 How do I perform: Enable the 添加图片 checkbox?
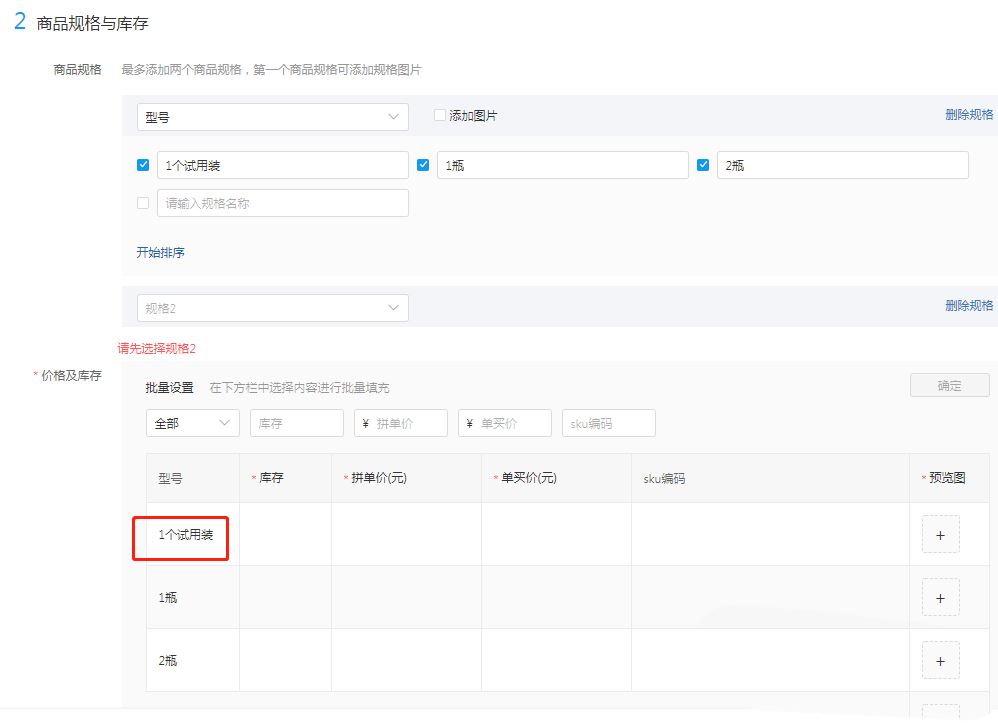click(440, 116)
